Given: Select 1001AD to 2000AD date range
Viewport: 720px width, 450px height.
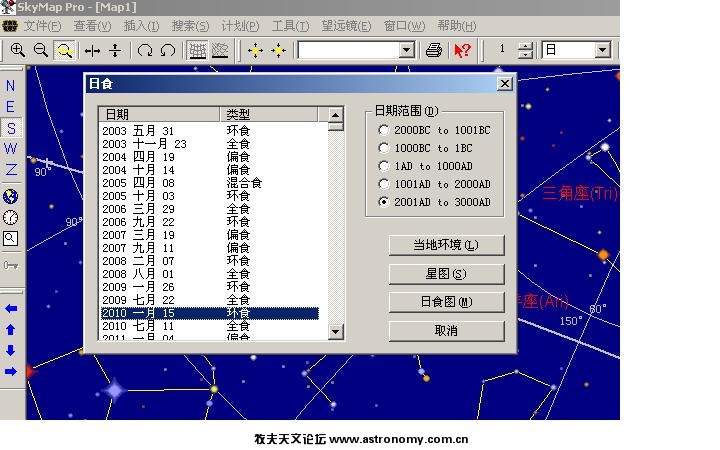Looking at the screenshot, I should 384,184.
